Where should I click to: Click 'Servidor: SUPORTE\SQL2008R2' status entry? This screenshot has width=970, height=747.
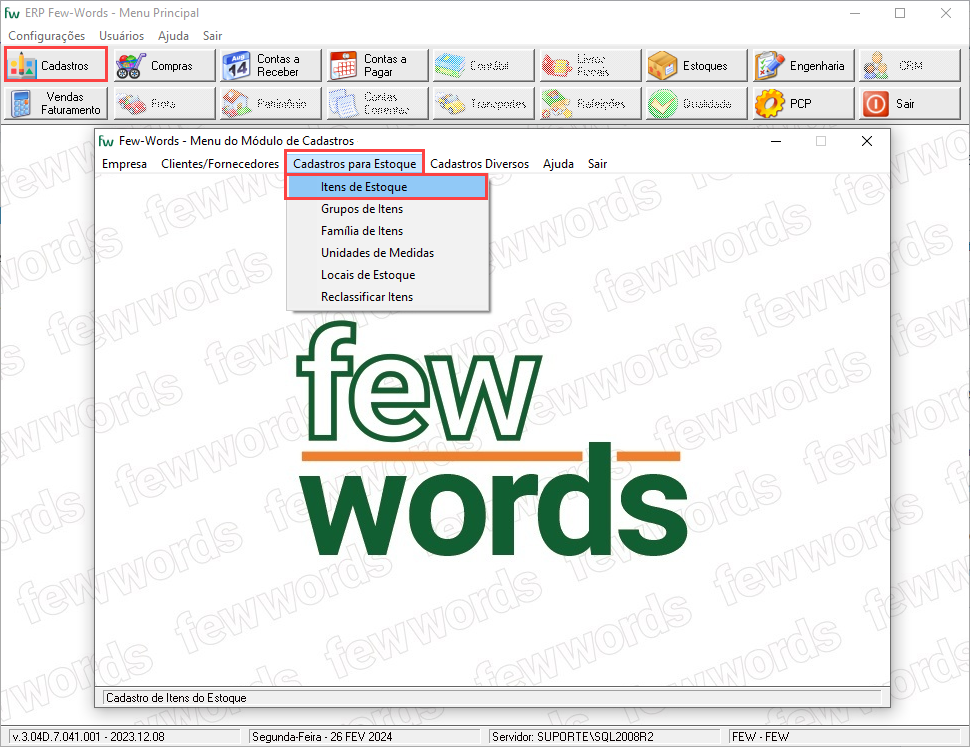(573, 736)
